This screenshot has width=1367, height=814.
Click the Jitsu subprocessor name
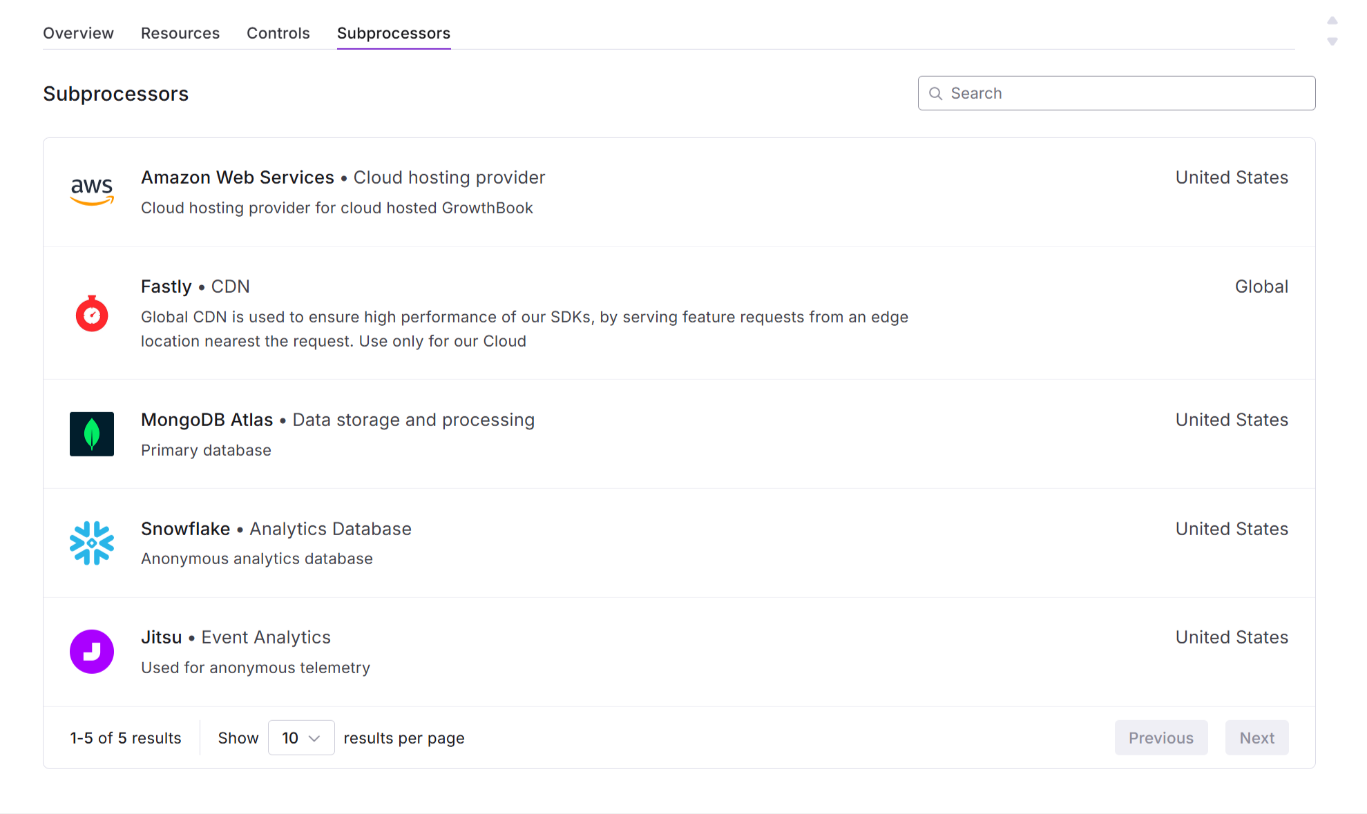coord(161,637)
